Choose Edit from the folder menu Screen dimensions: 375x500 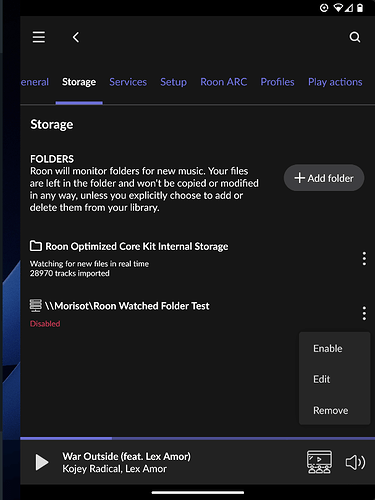pyautogui.click(x=321, y=379)
